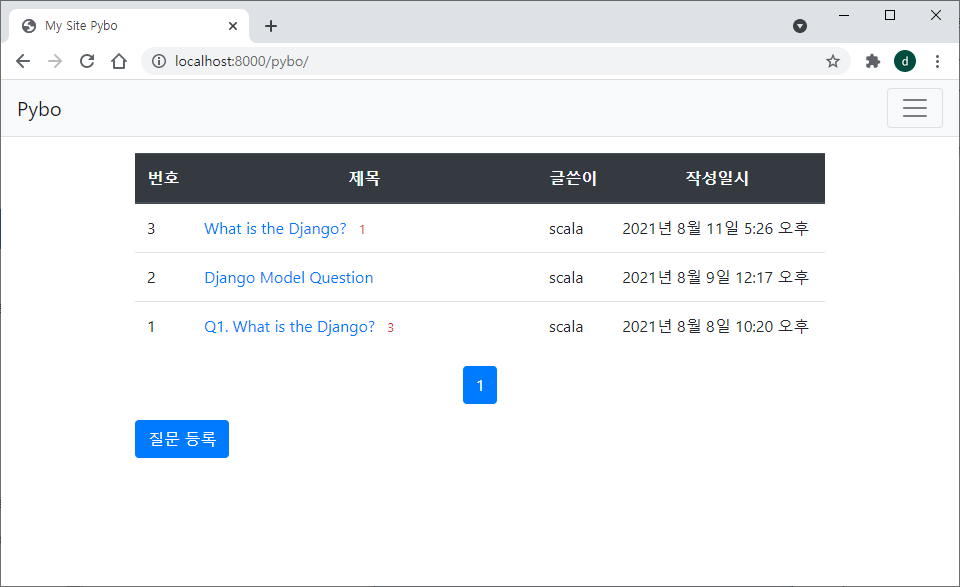Click author scala in row 3
This screenshot has width=960, height=587.
pos(566,228)
